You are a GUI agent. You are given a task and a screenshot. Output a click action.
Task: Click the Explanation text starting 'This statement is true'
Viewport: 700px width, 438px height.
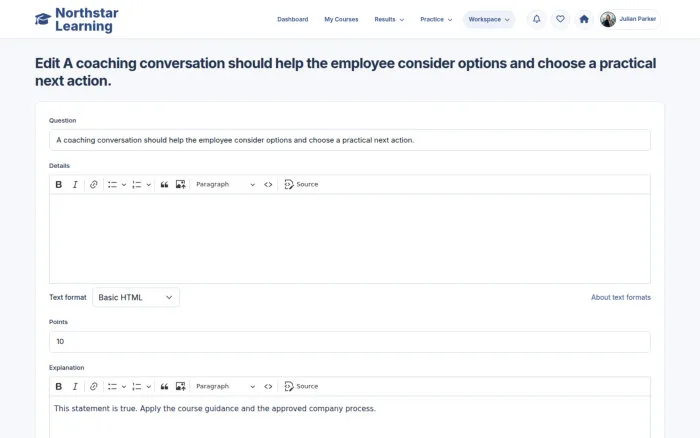point(215,409)
